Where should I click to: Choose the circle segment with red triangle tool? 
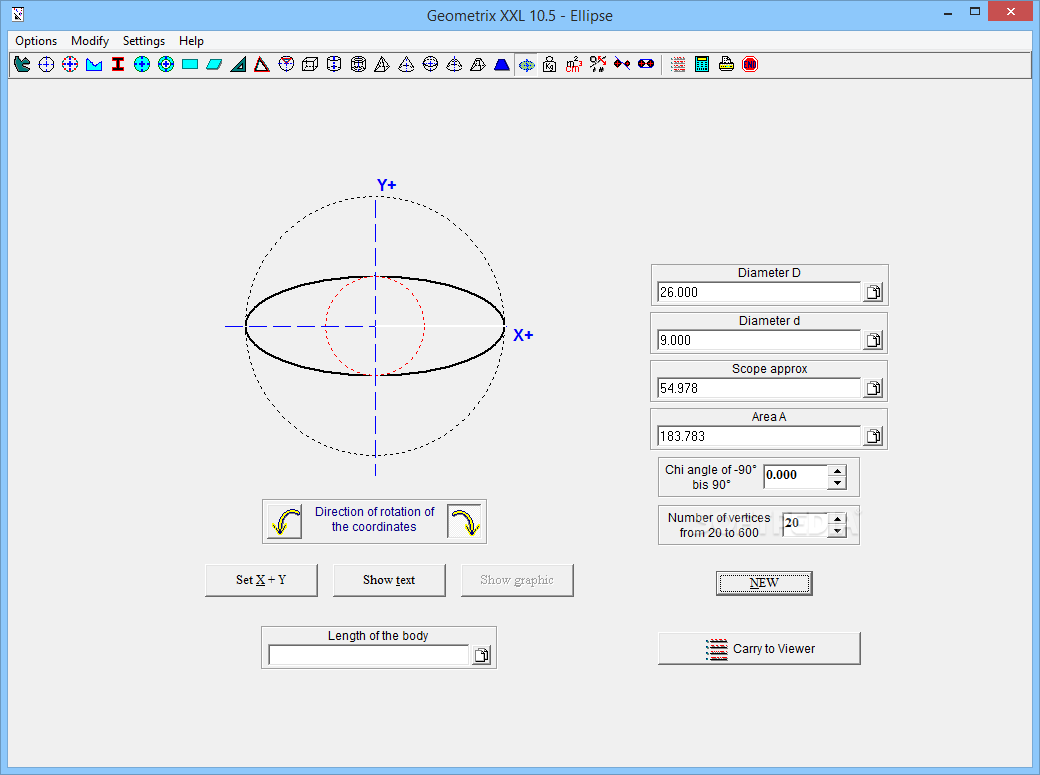(286, 64)
